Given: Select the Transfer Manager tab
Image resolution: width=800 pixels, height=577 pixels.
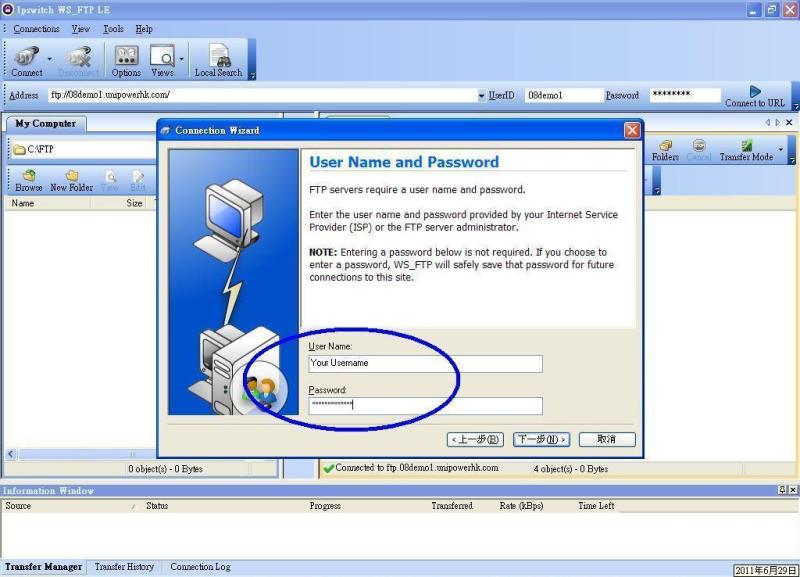Looking at the screenshot, I should click(43, 567).
